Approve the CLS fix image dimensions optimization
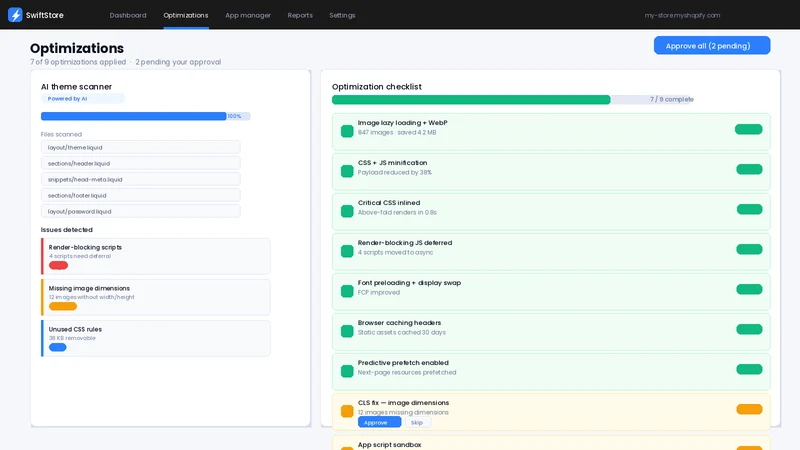800x450 pixels. (x=379, y=422)
